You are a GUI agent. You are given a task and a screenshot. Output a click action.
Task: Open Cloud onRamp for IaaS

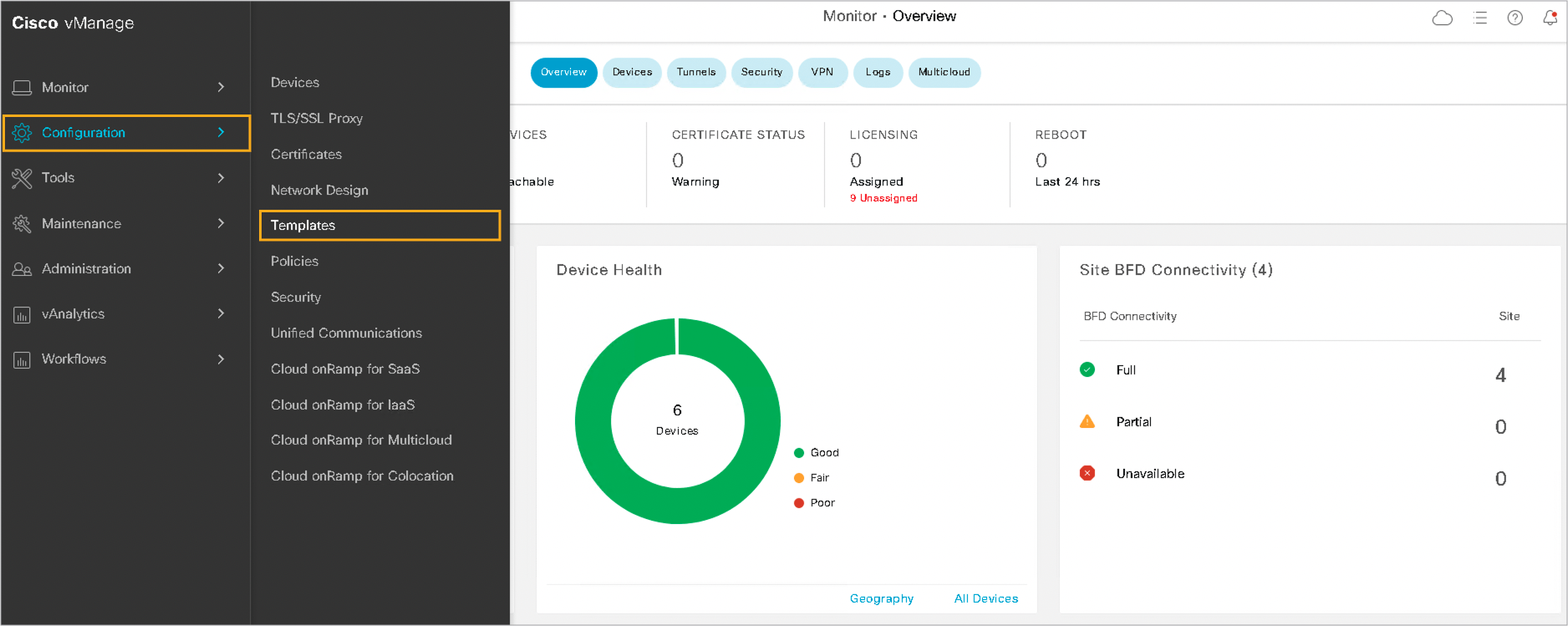[343, 405]
